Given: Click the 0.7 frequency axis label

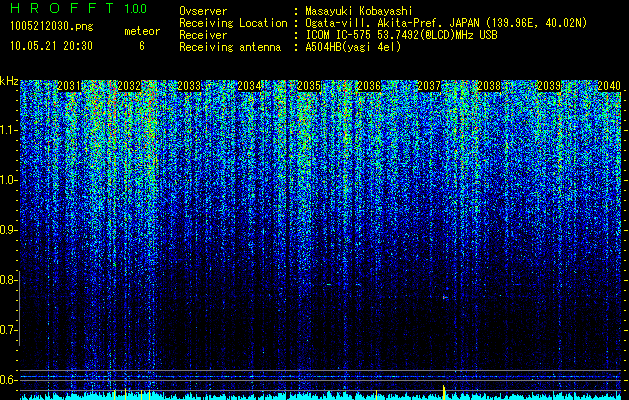Looking at the screenshot, I should coord(8,330).
